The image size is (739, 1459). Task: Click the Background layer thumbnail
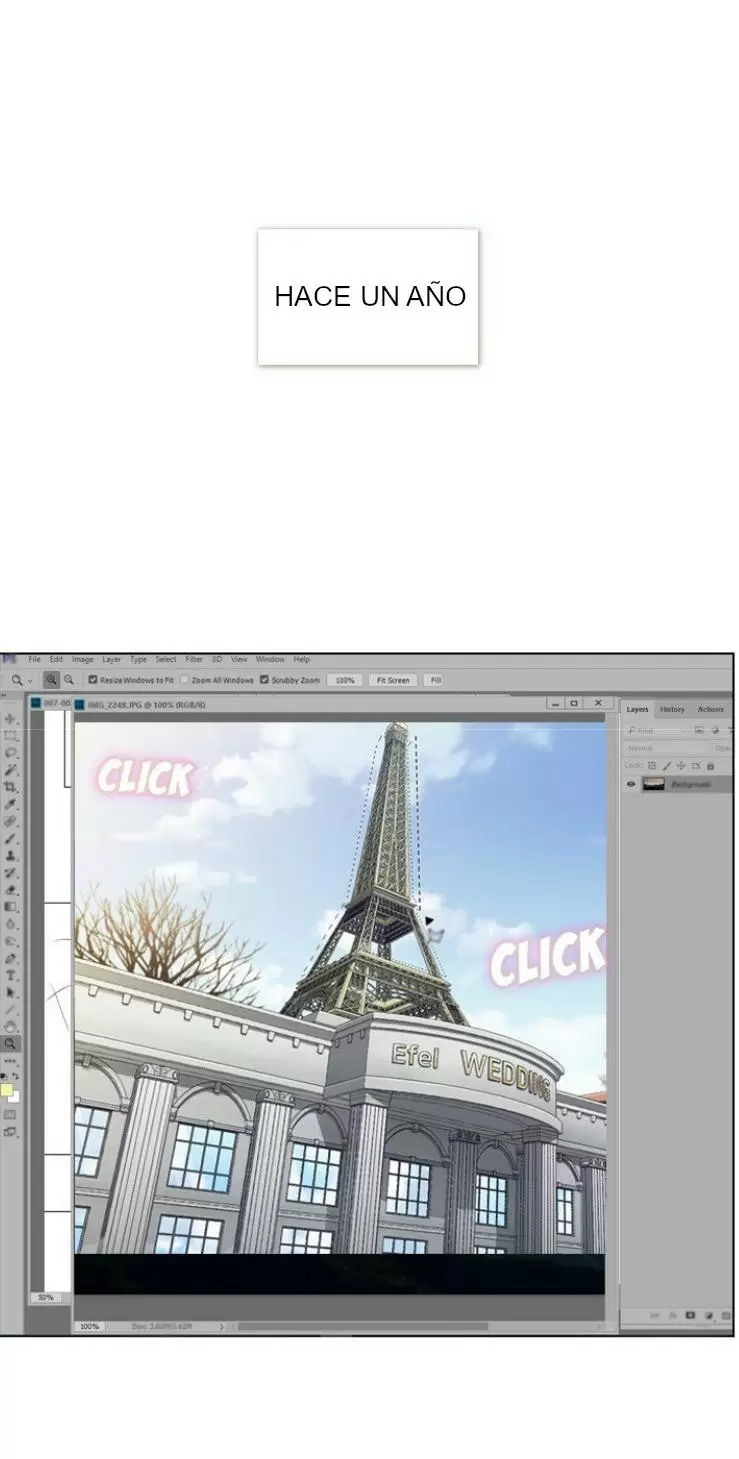[x=654, y=784]
